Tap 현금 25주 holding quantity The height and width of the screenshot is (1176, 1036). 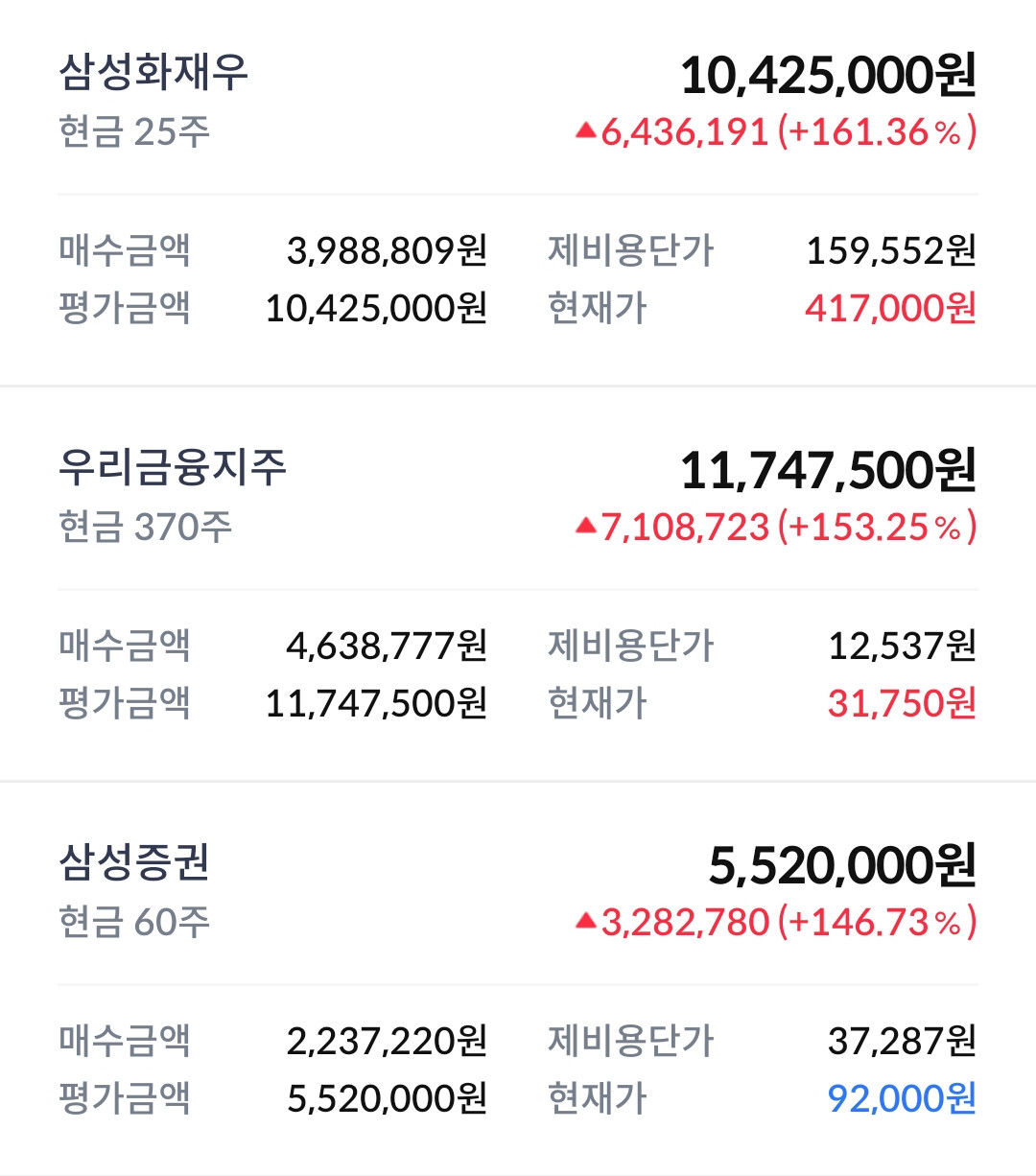tap(134, 131)
